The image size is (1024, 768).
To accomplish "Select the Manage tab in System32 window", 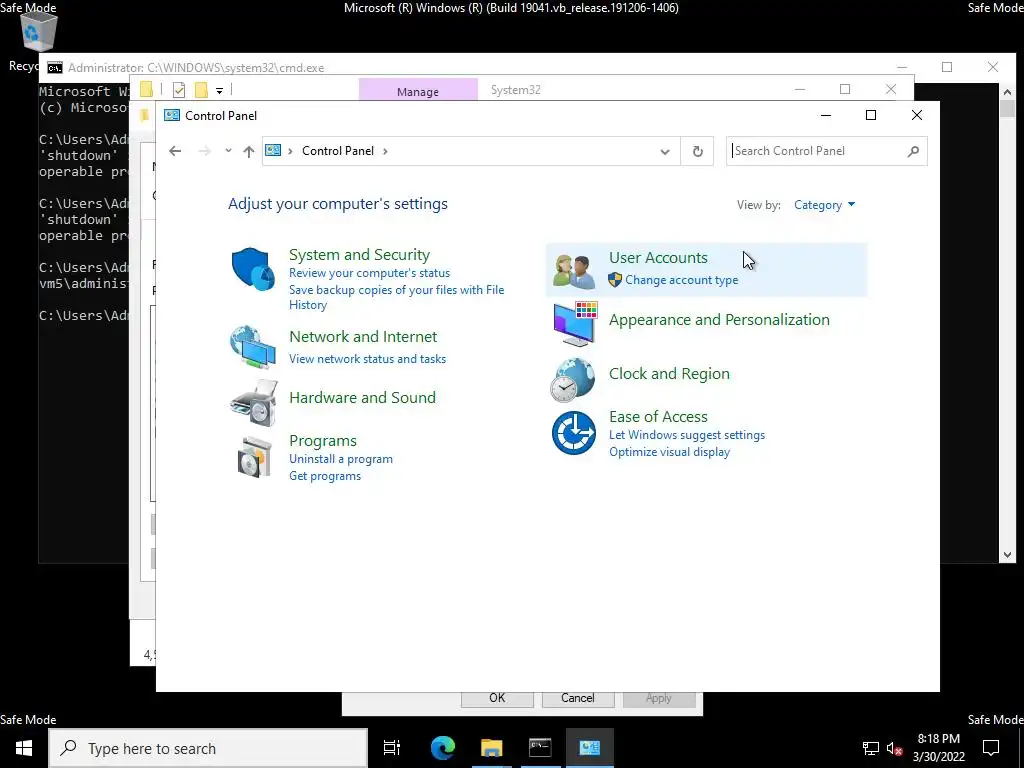I will point(418,91).
